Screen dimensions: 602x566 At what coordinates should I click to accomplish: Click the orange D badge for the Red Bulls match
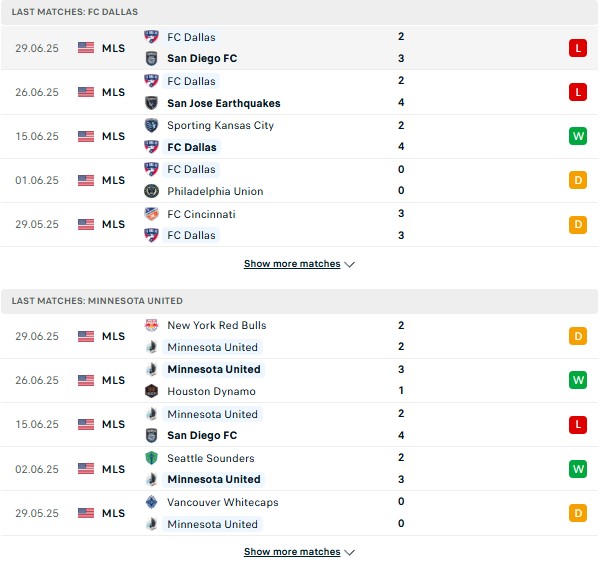[x=578, y=337]
